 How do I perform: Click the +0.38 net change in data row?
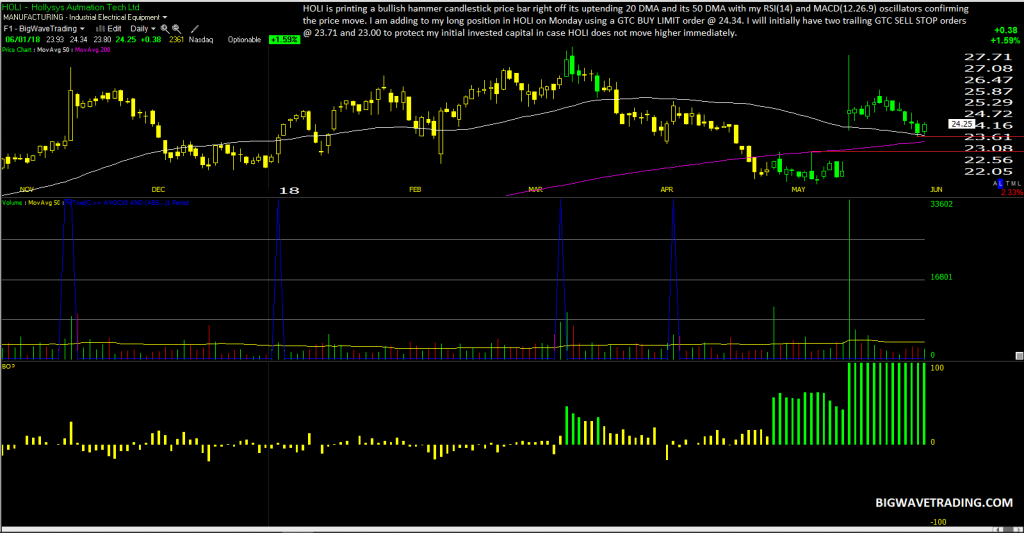pyautogui.click(x=151, y=40)
